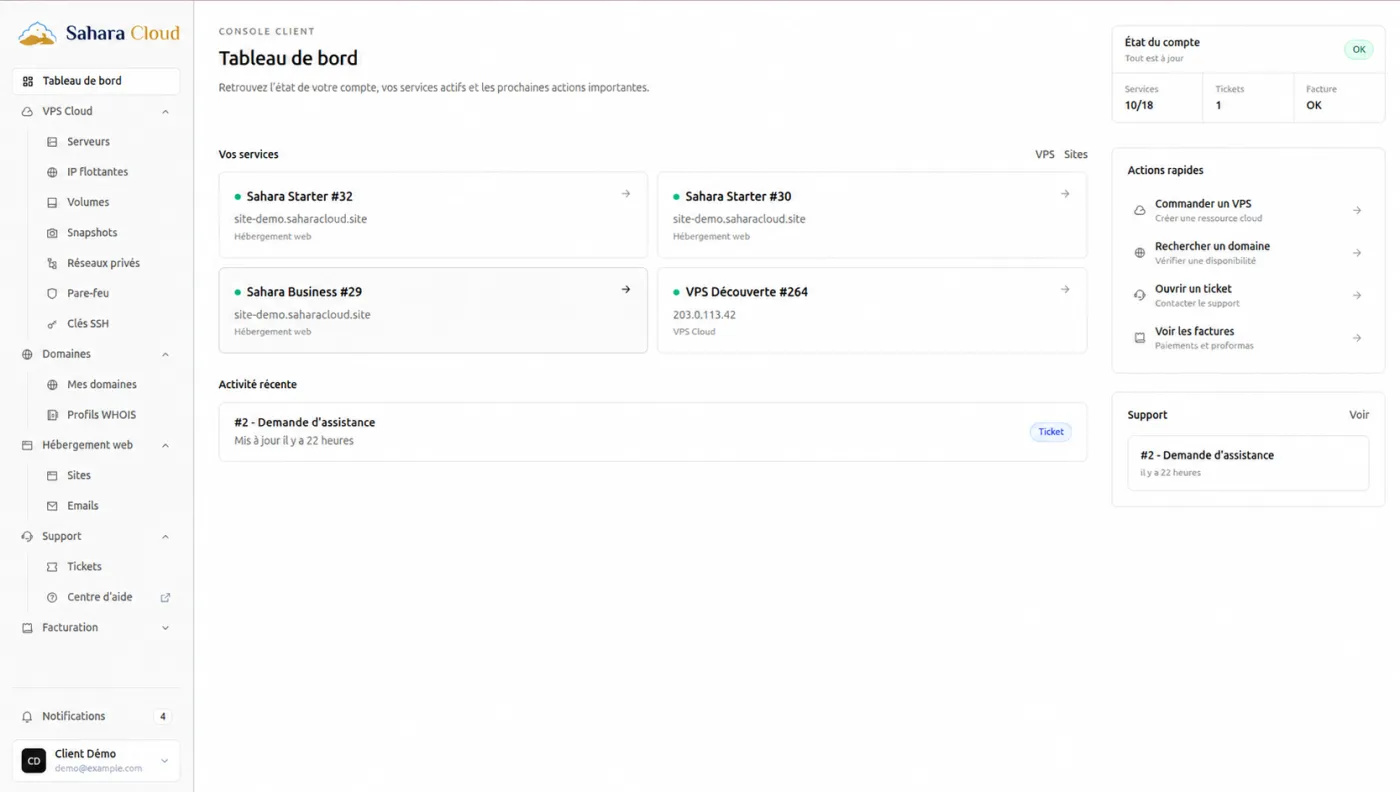This screenshot has height=792, width=1400.
Task: Open Demande d'assistance in Activité récente
Action: (653, 432)
